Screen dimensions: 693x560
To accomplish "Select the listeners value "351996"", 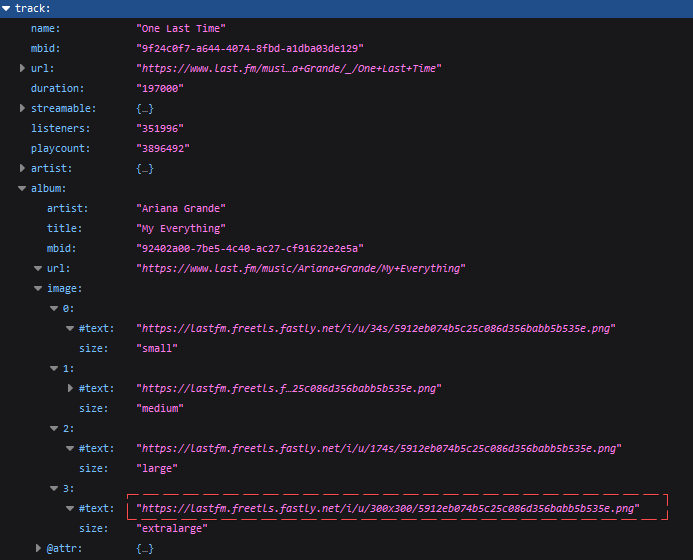I will 160,128.
